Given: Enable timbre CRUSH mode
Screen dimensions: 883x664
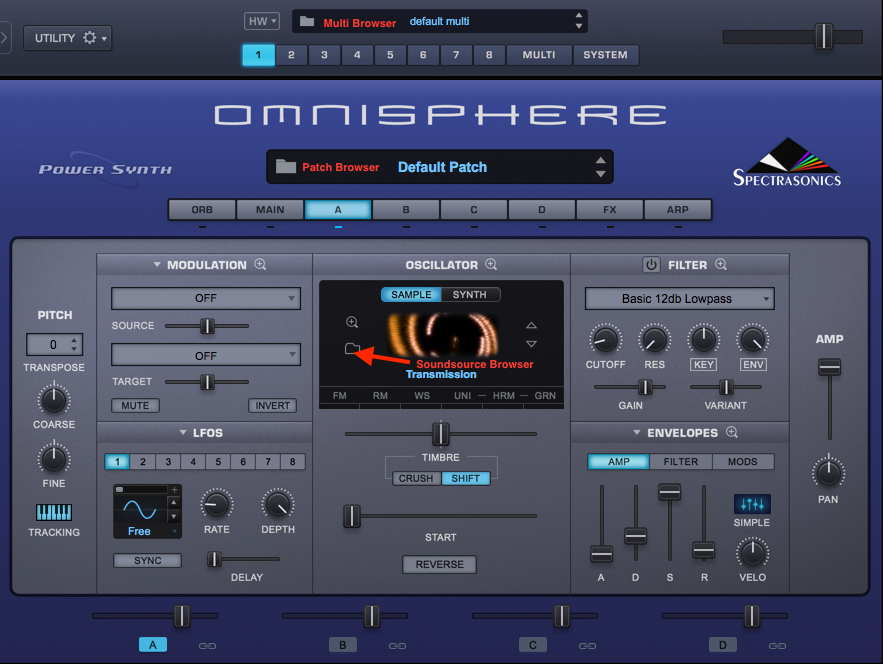Looking at the screenshot, I should (416, 478).
